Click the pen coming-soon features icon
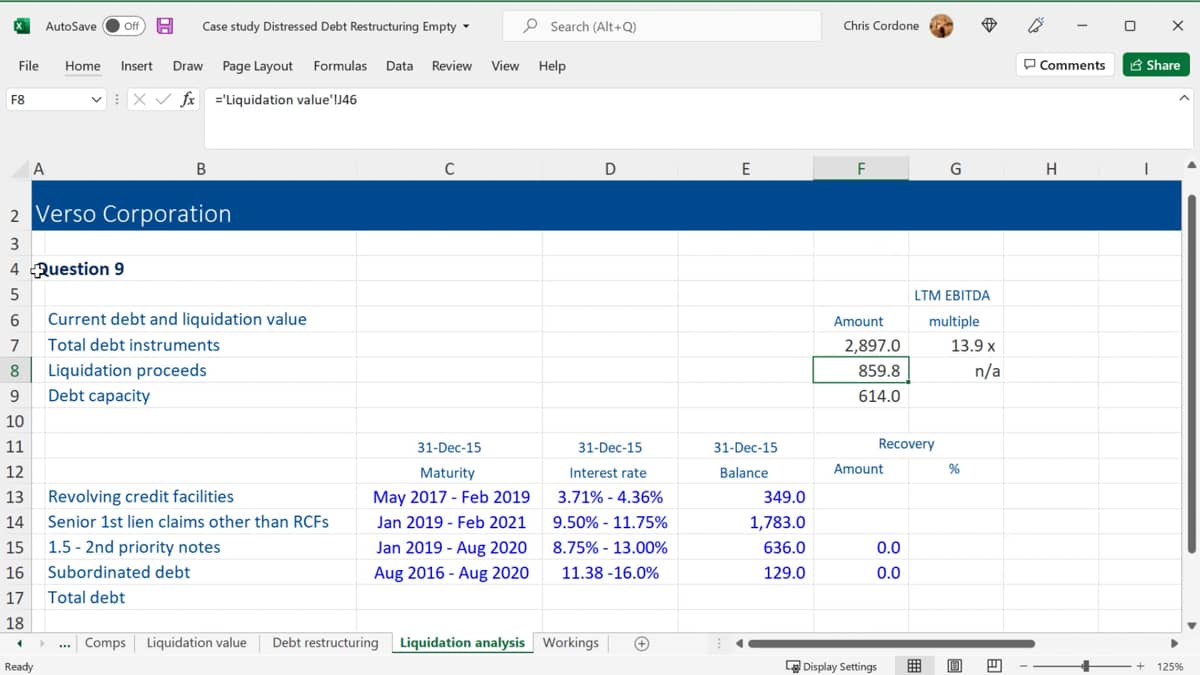 pyautogui.click(x=1036, y=26)
